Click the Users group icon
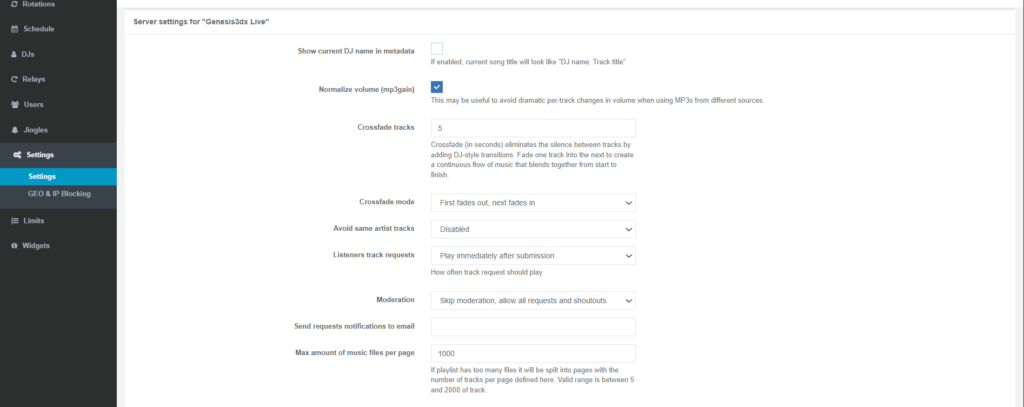This screenshot has height=407, width=1024. point(14,104)
